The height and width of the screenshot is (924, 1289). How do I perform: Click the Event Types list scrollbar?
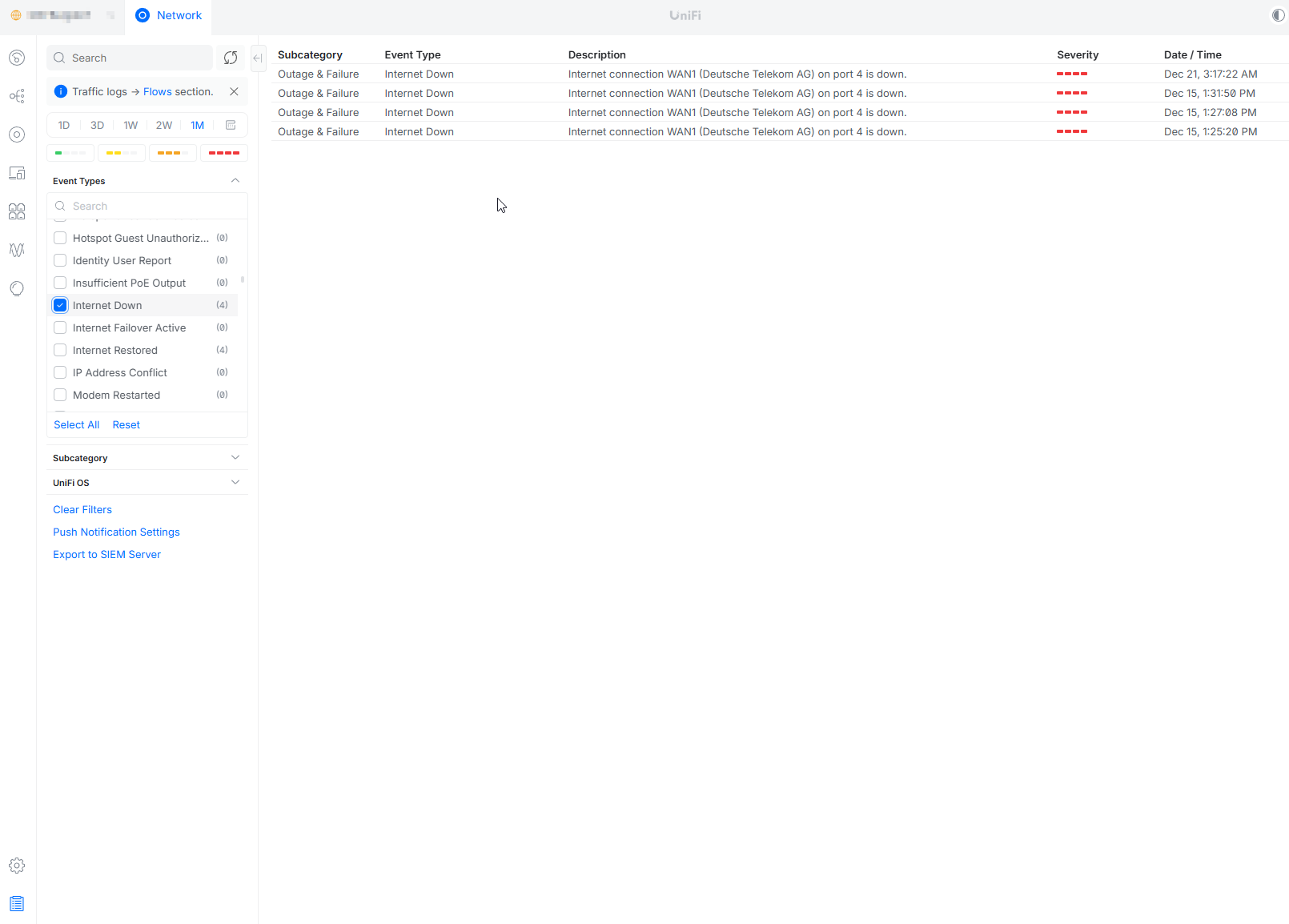tap(243, 280)
